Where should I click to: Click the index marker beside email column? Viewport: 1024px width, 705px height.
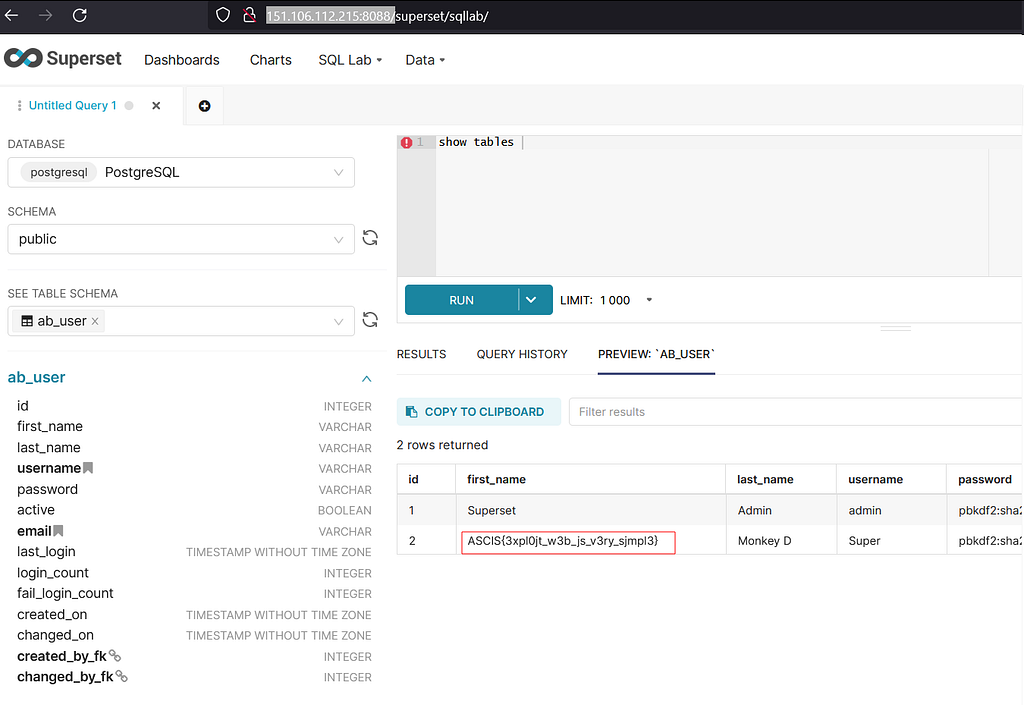click(58, 531)
